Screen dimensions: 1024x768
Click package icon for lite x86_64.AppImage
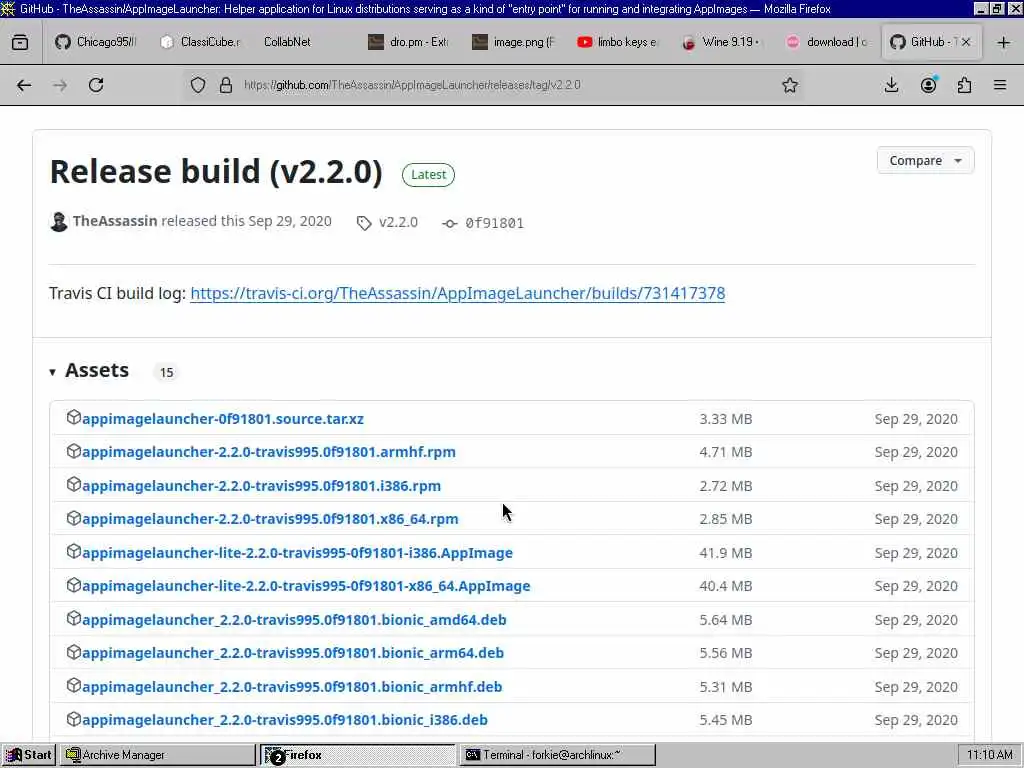tap(74, 584)
